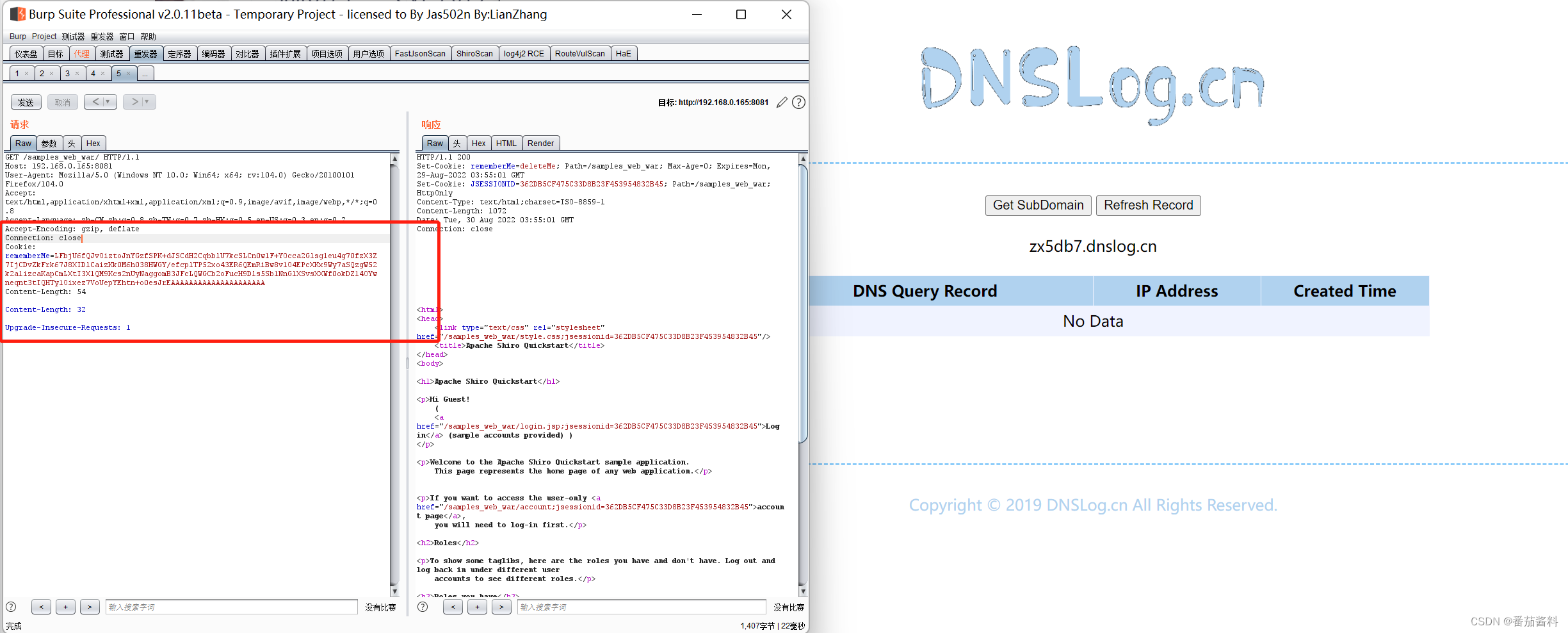Switch to the 定序器 tab

pos(179,54)
